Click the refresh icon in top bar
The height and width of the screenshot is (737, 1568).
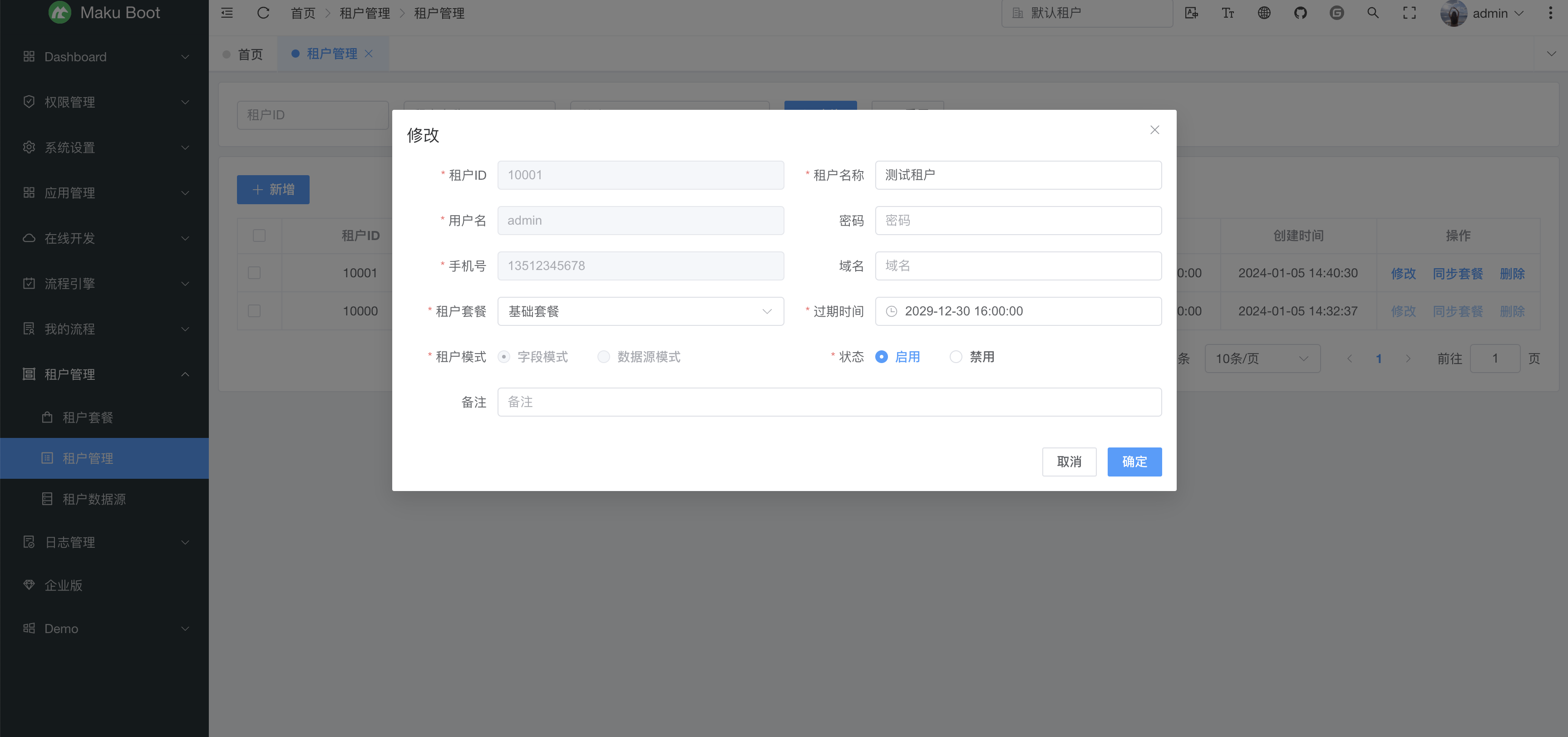pos(263,13)
